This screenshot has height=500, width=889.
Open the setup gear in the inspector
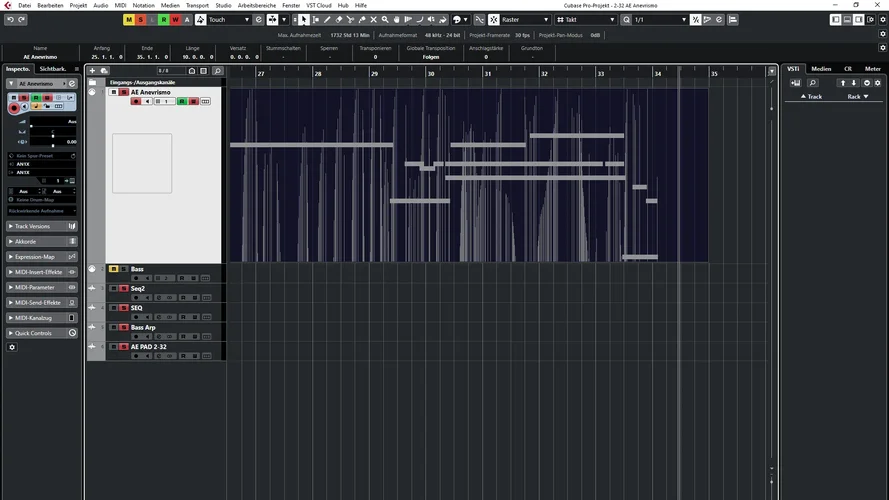pyautogui.click(x=12, y=347)
